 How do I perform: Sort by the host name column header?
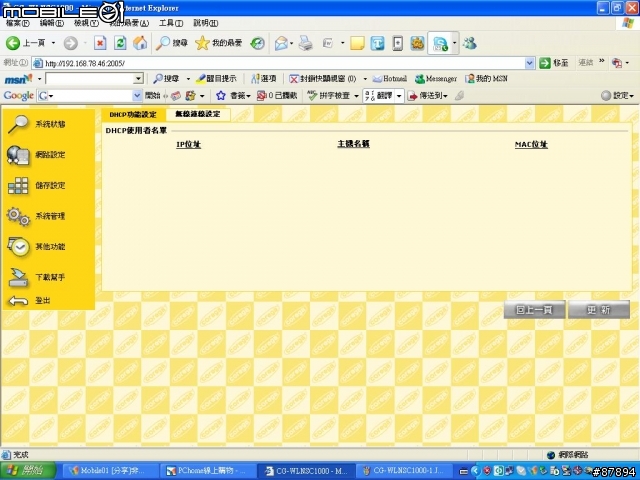click(x=353, y=144)
